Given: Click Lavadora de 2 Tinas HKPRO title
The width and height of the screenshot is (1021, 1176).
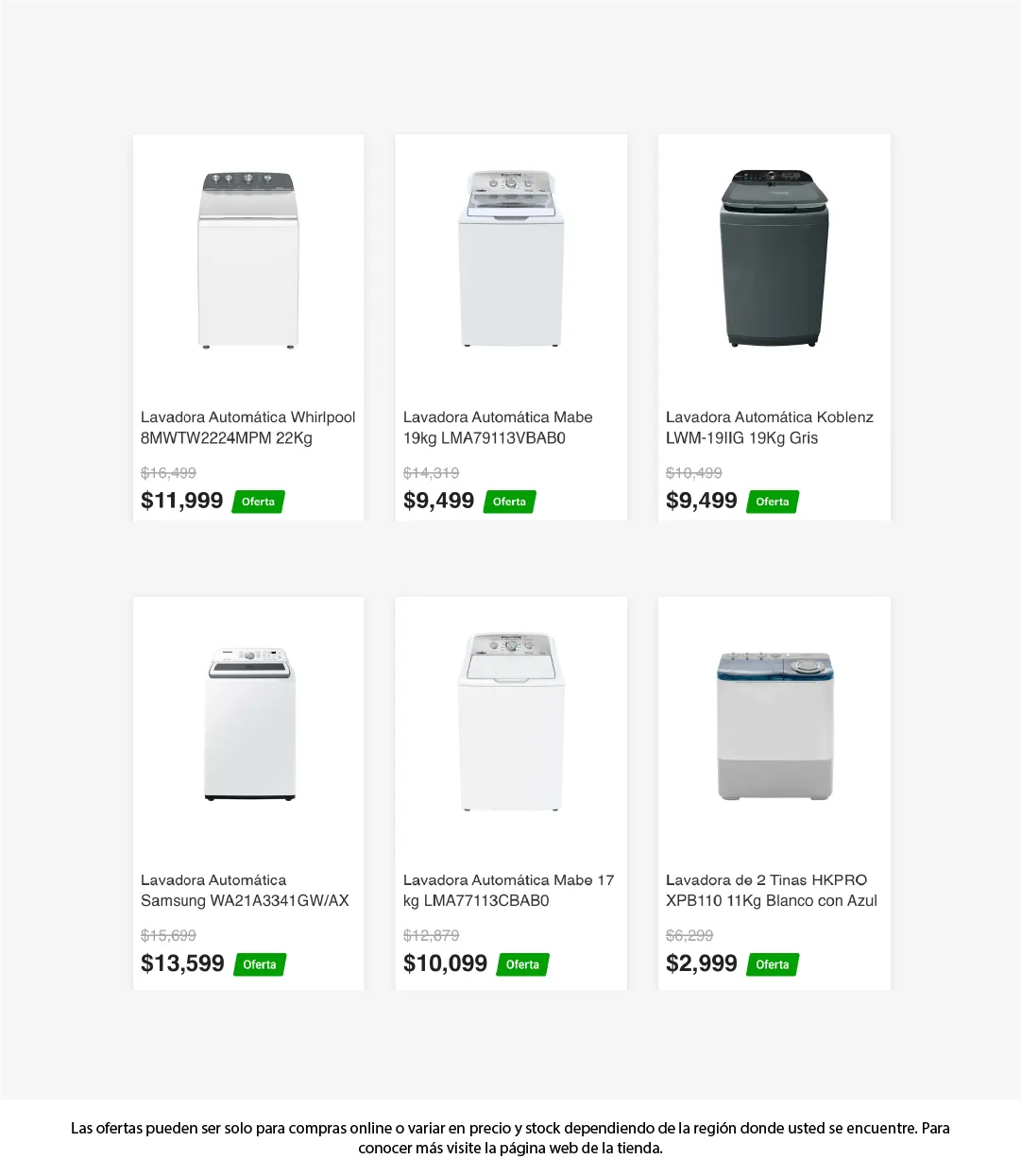Looking at the screenshot, I should [x=771, y=891].
